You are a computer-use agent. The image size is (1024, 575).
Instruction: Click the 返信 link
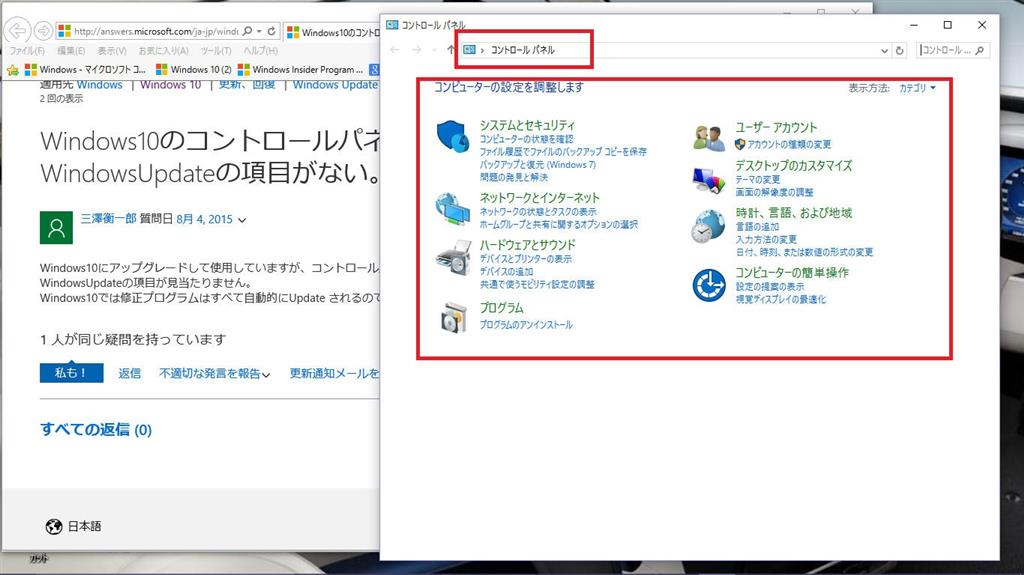(x=129, y=374)
